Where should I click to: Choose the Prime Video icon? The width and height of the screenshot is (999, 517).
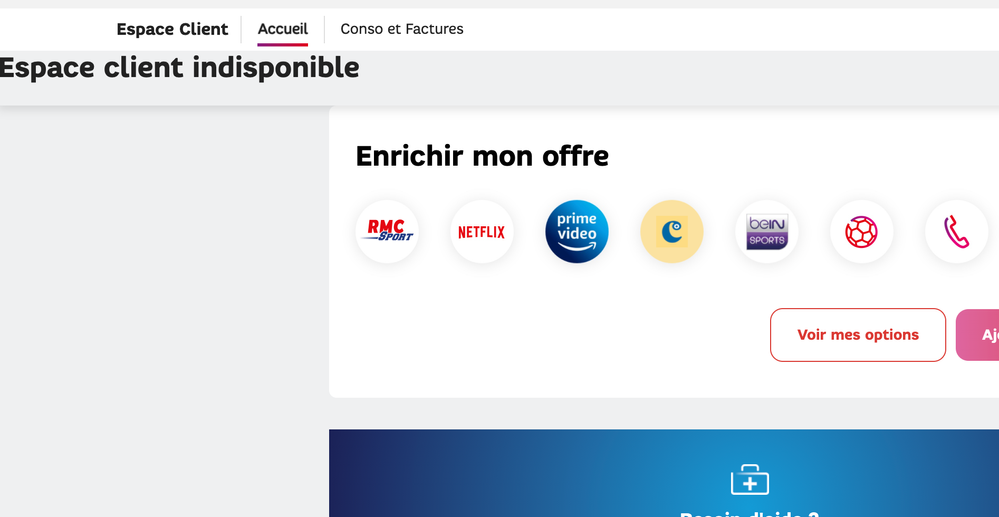(576, 232)
